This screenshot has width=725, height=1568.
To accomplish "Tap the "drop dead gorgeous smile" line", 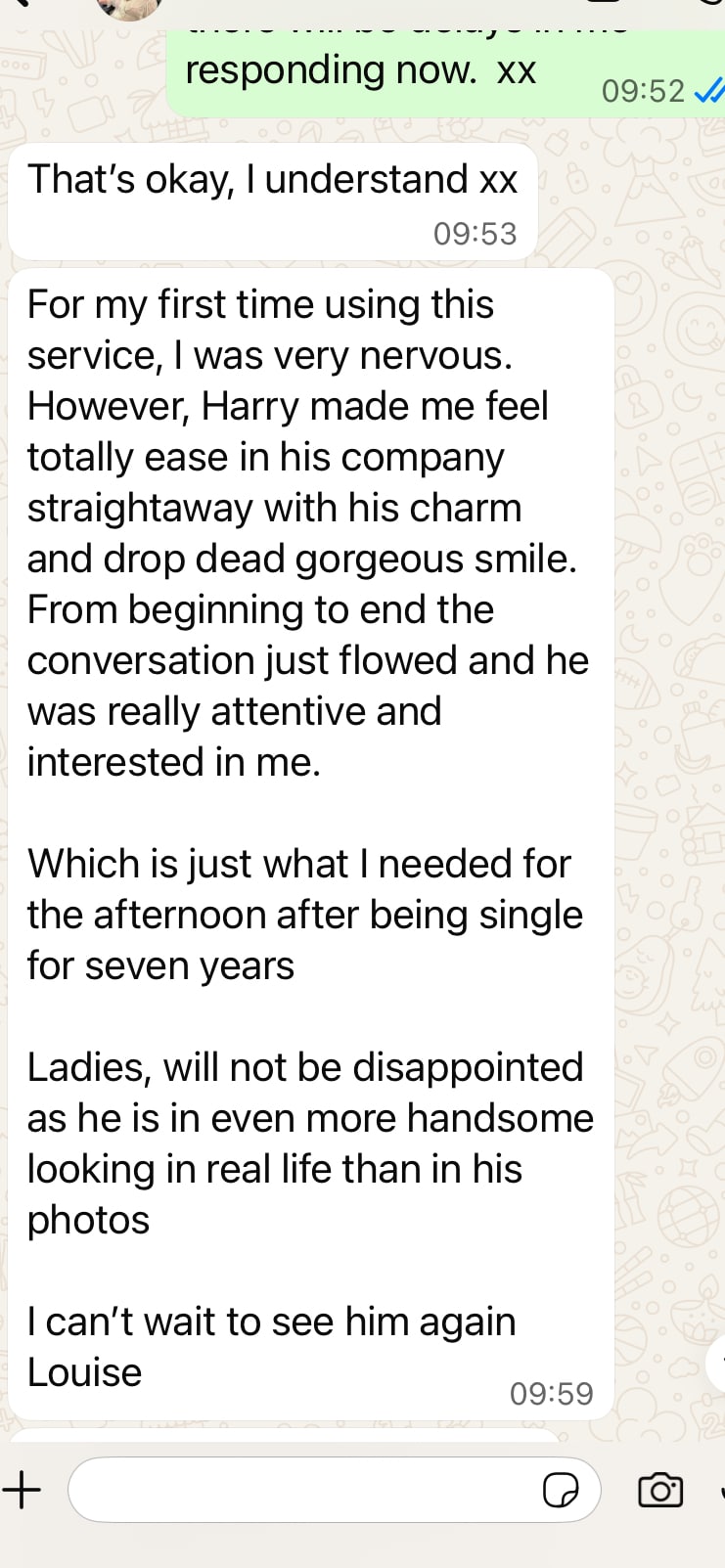I will 301,559.
